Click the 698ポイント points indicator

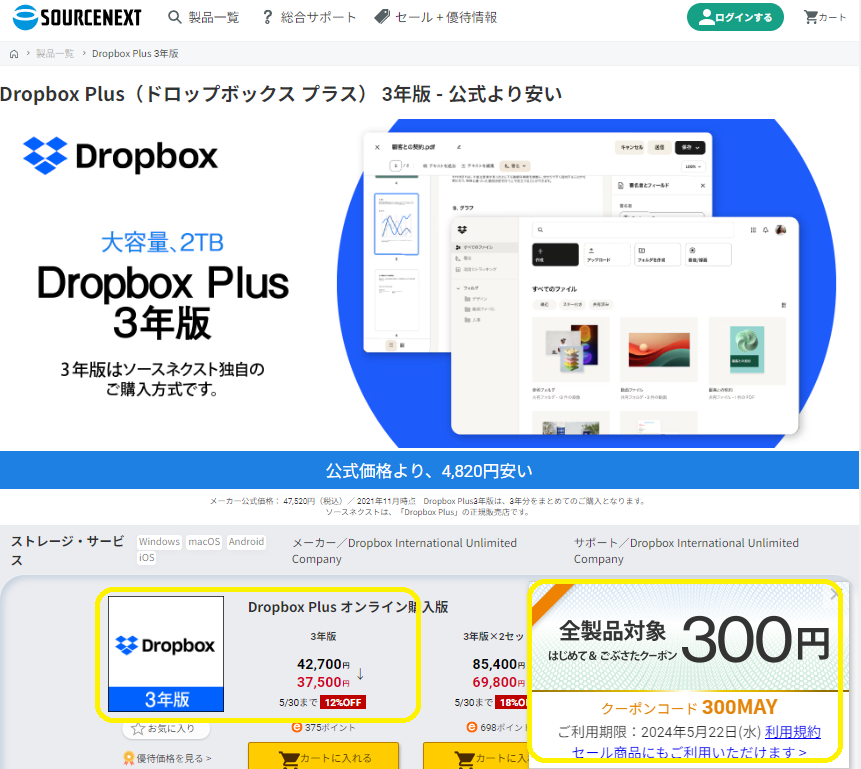[497, 727]
